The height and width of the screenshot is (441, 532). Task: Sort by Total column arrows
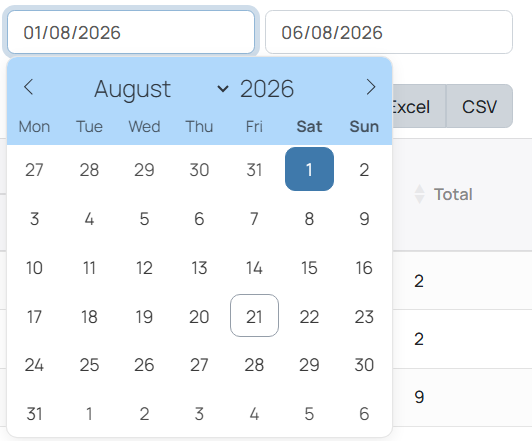419,194
